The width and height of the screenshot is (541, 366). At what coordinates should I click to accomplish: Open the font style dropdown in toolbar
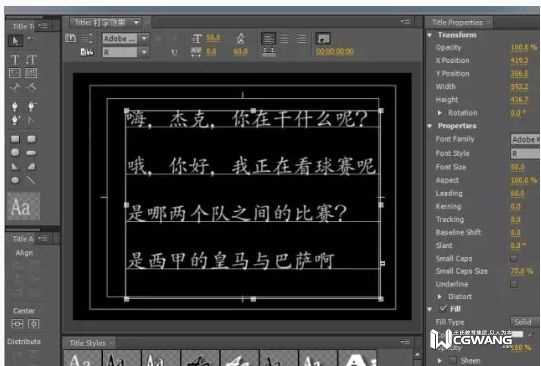click(144, 52)
